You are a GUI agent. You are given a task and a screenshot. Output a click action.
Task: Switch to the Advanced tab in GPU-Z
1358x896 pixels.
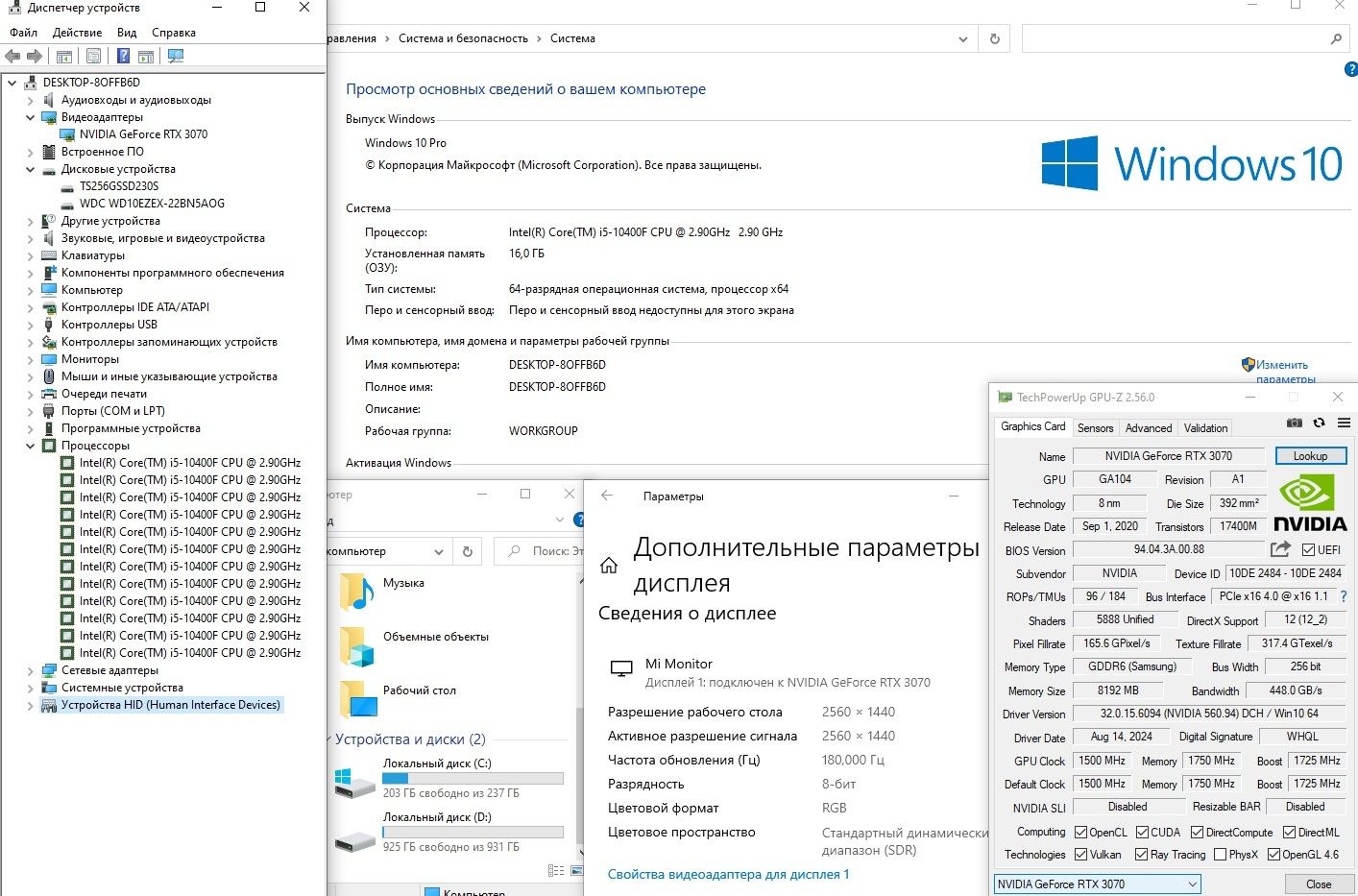click(1149, 428)
